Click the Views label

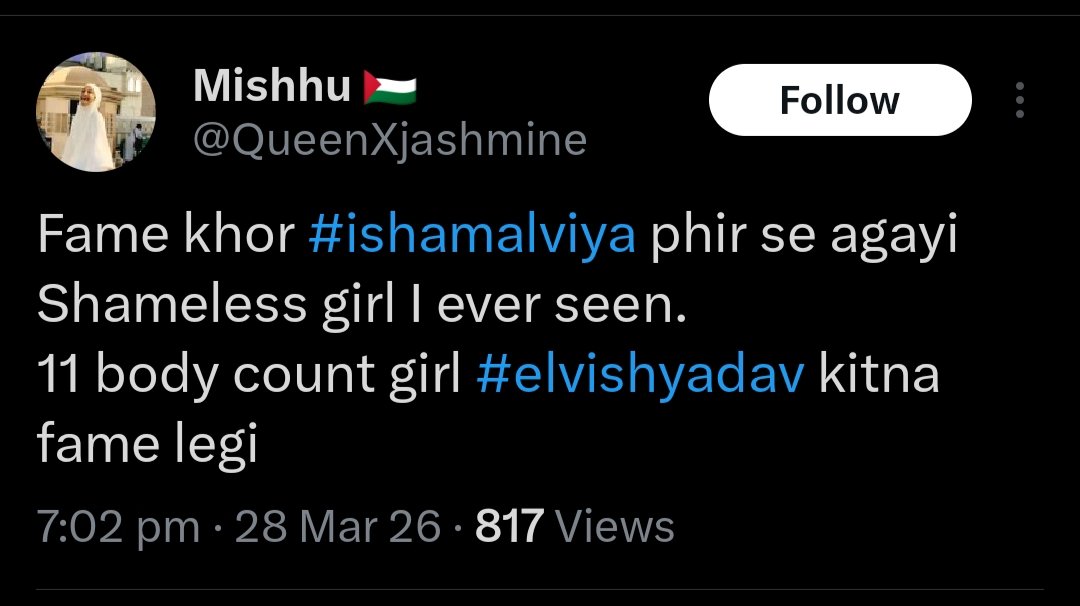pos(614,526)
